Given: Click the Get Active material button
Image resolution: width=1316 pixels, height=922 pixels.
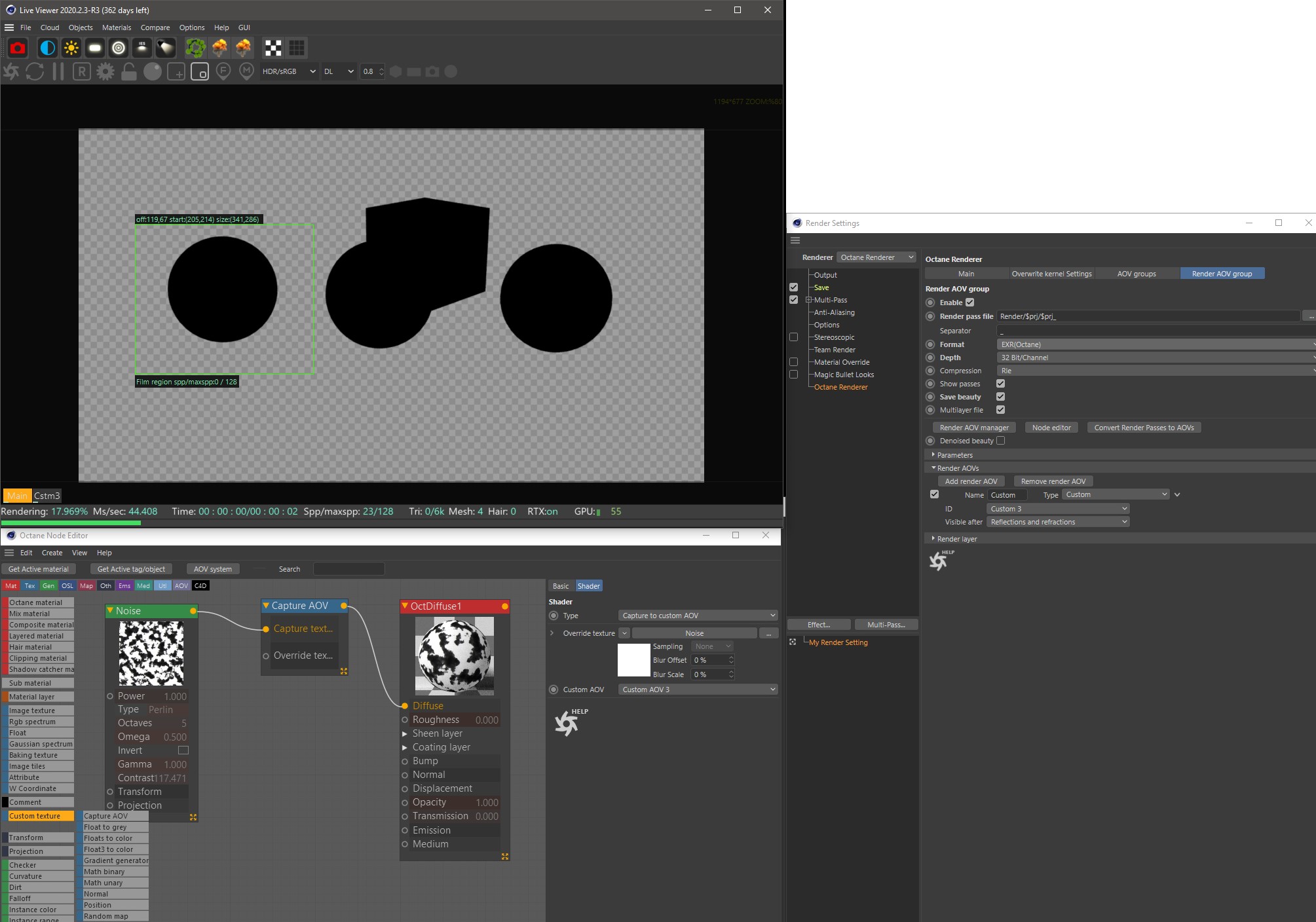Looking at the screenshot, I should (38, 569).
